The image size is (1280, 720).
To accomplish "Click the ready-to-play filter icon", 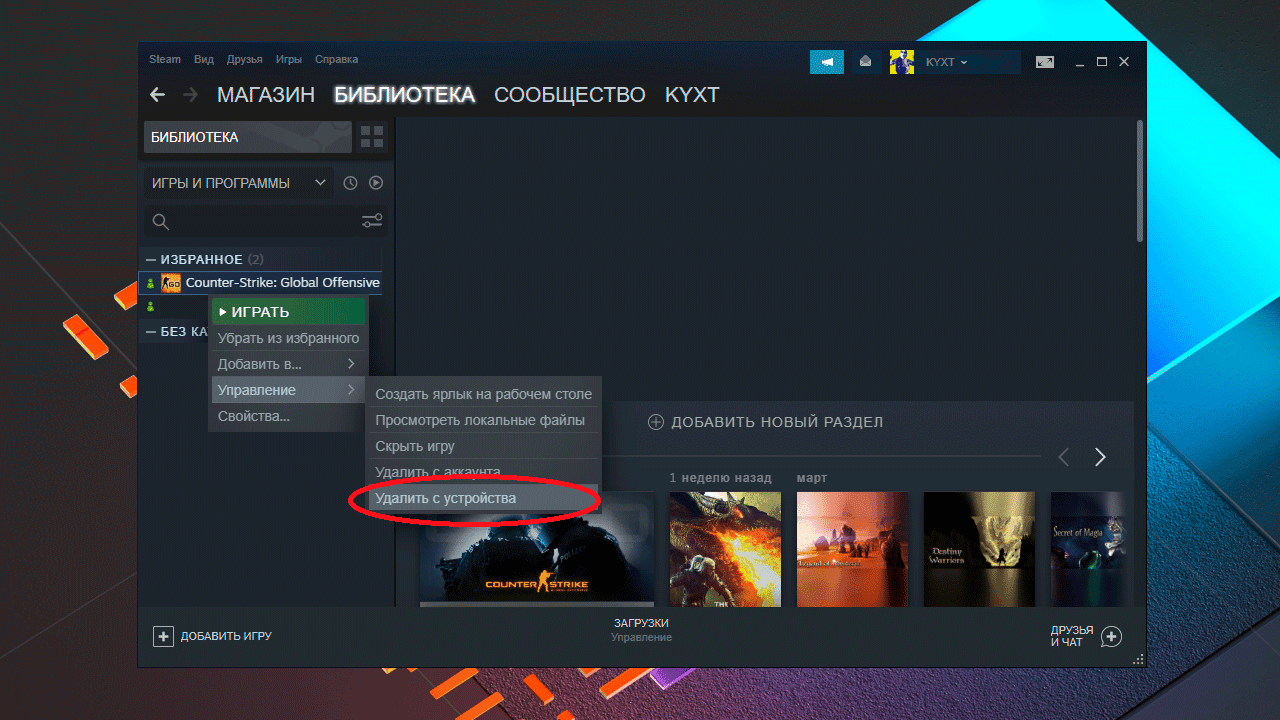I will tap(376, 183).
